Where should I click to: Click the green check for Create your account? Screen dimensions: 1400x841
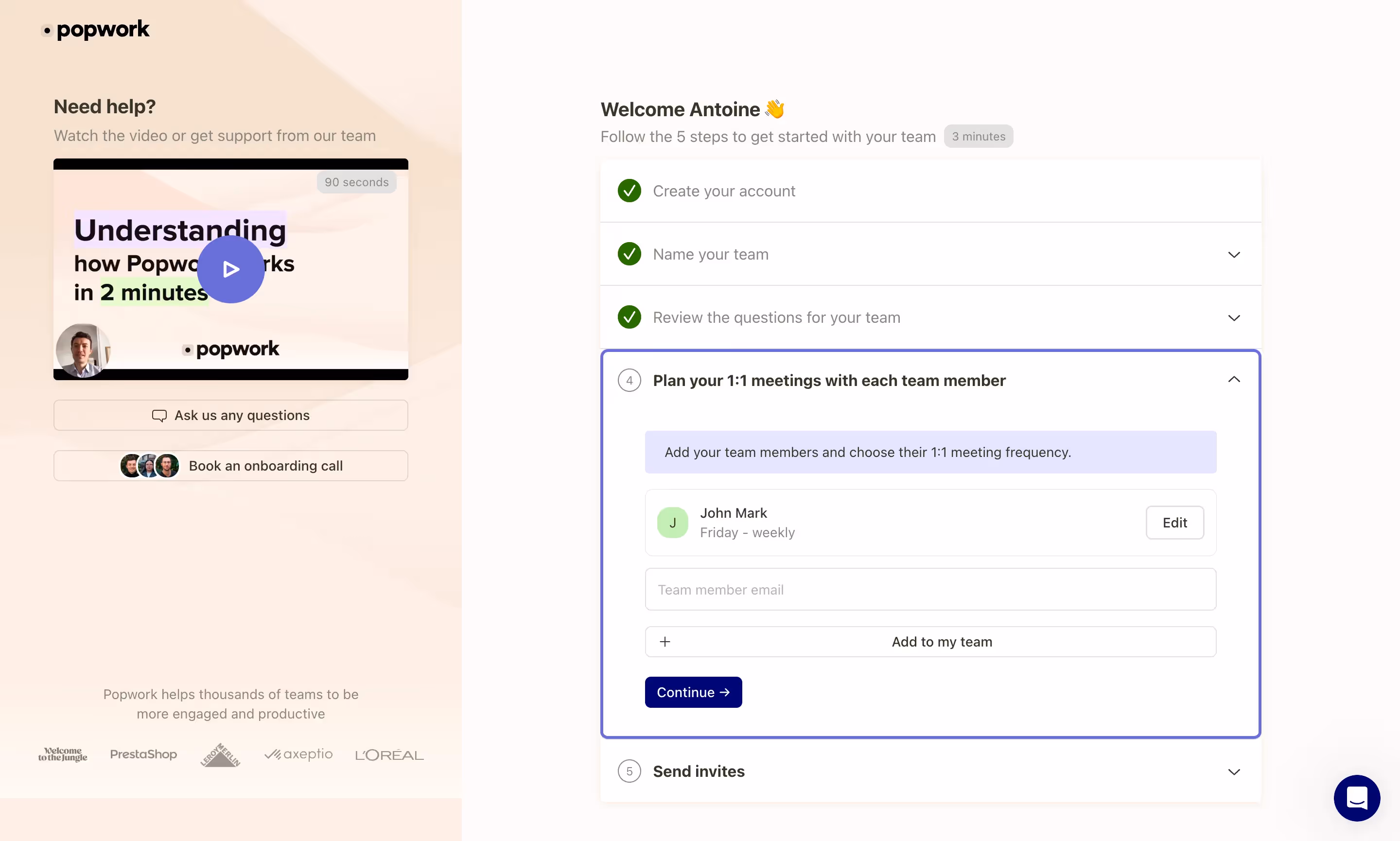coord(629,191)
